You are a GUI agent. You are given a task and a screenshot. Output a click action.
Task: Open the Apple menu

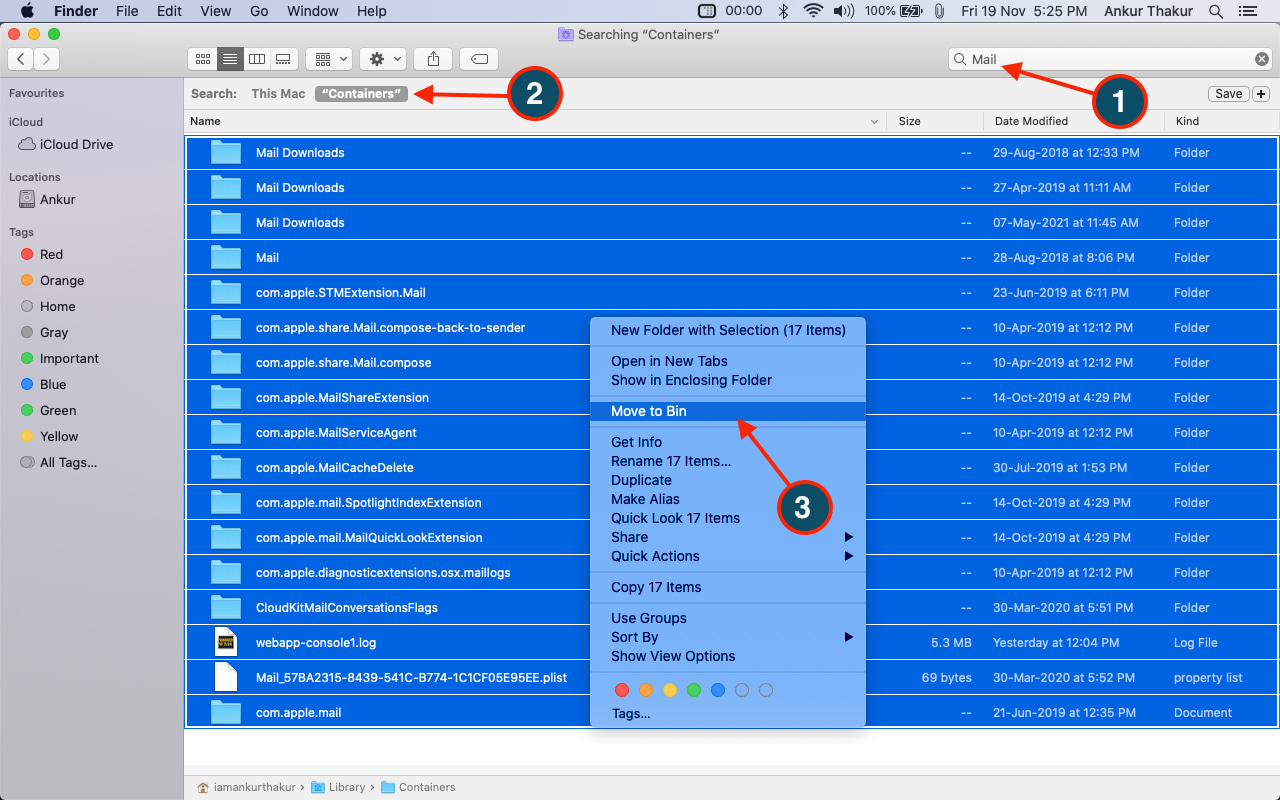coord(26,11)
